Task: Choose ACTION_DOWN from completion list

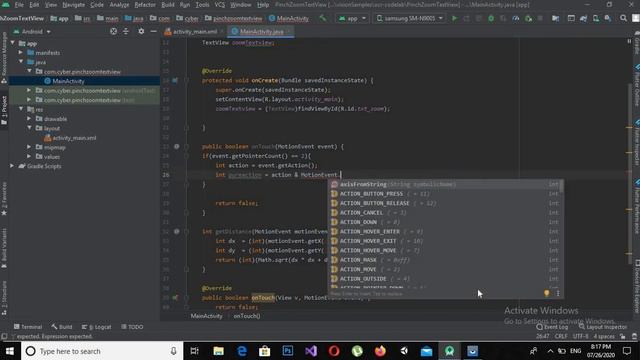Action: pyautogui.click(x=445, y=222)
